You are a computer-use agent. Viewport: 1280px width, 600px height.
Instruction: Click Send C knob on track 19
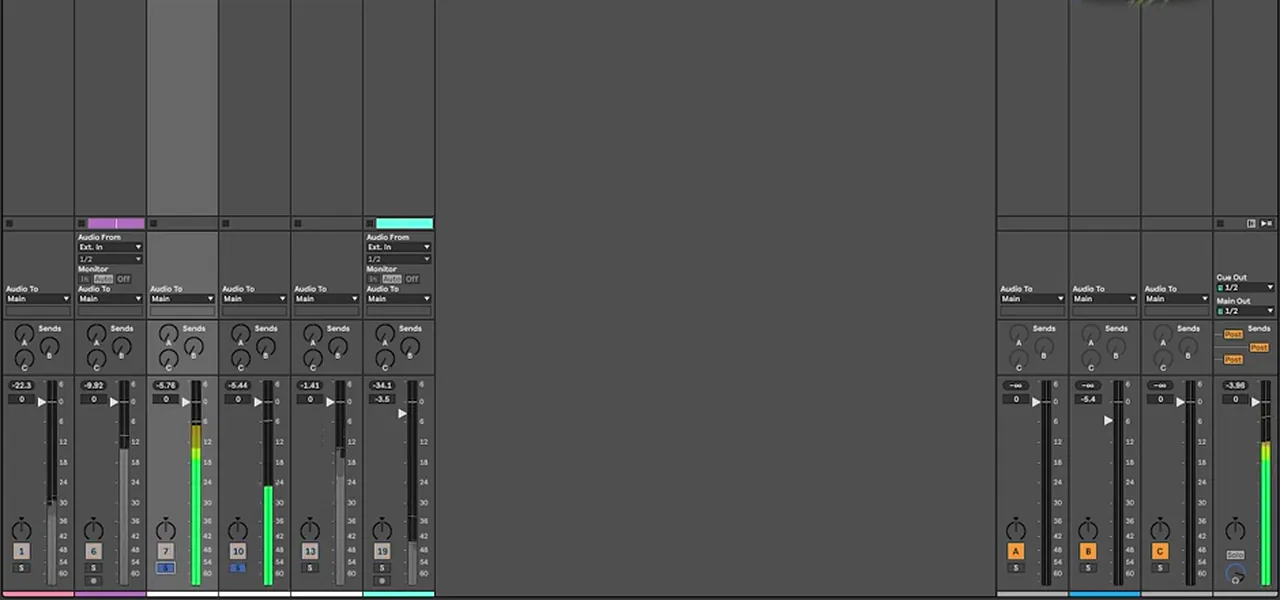384,359
